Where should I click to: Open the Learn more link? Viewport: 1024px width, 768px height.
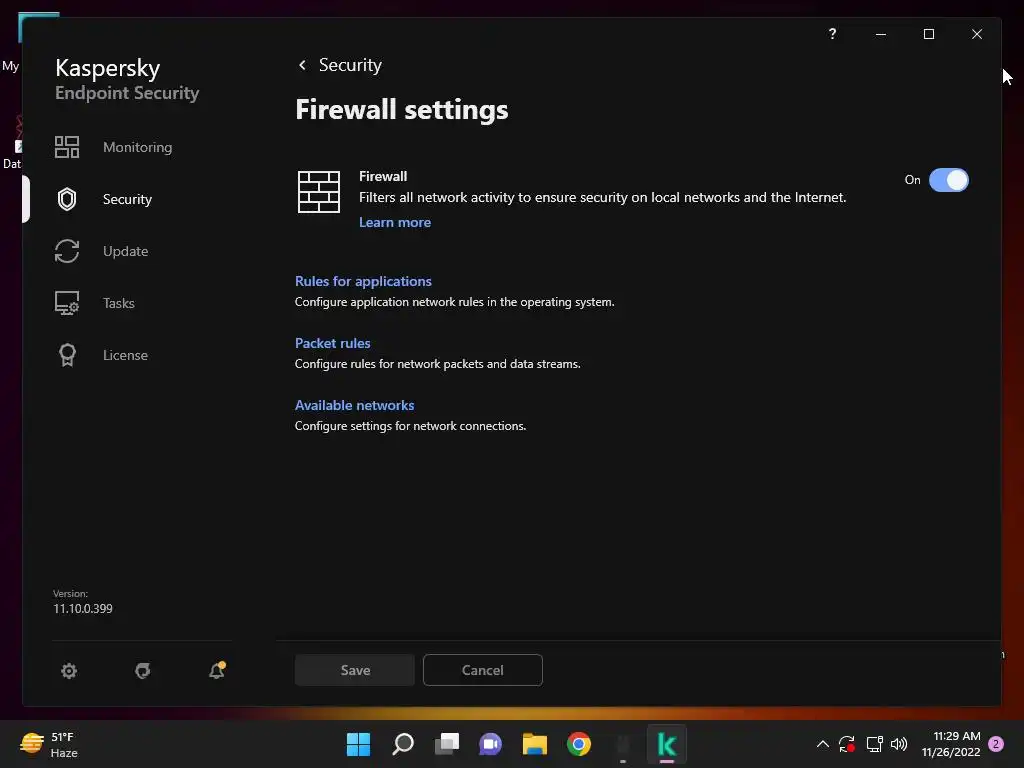(x=394, y=222)
